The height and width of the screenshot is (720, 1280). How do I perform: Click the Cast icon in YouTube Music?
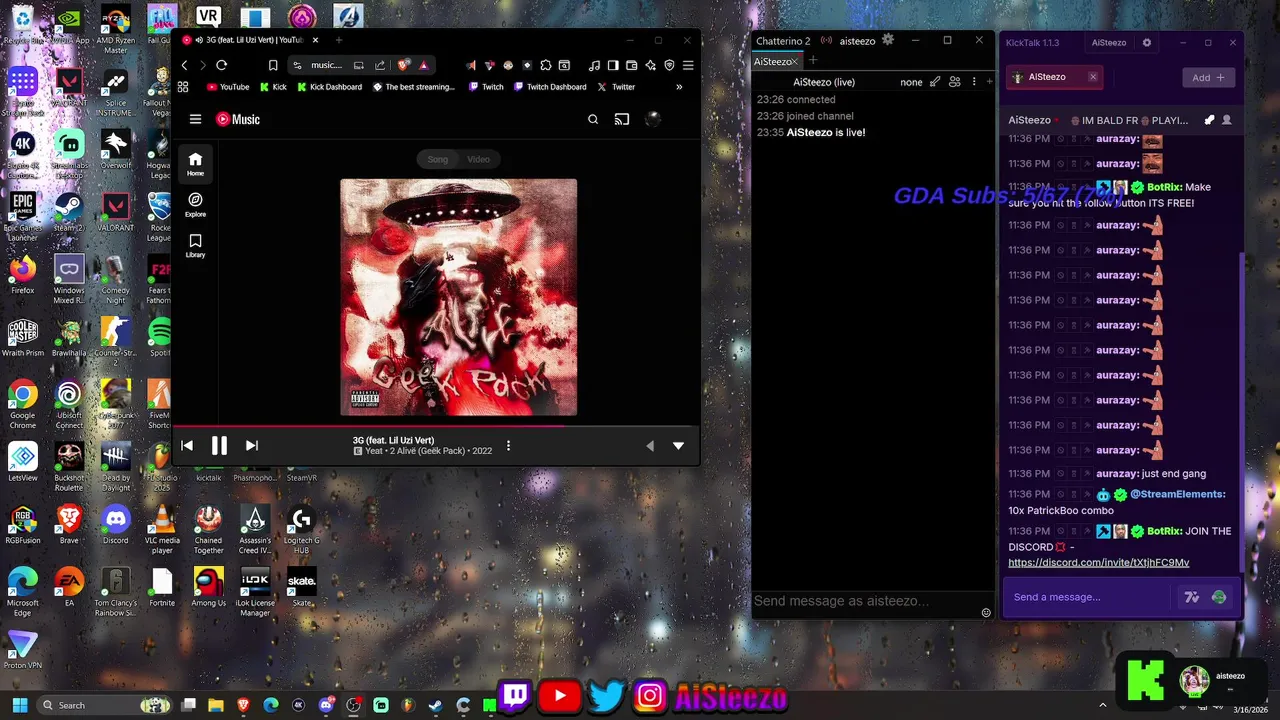(622, 119)
